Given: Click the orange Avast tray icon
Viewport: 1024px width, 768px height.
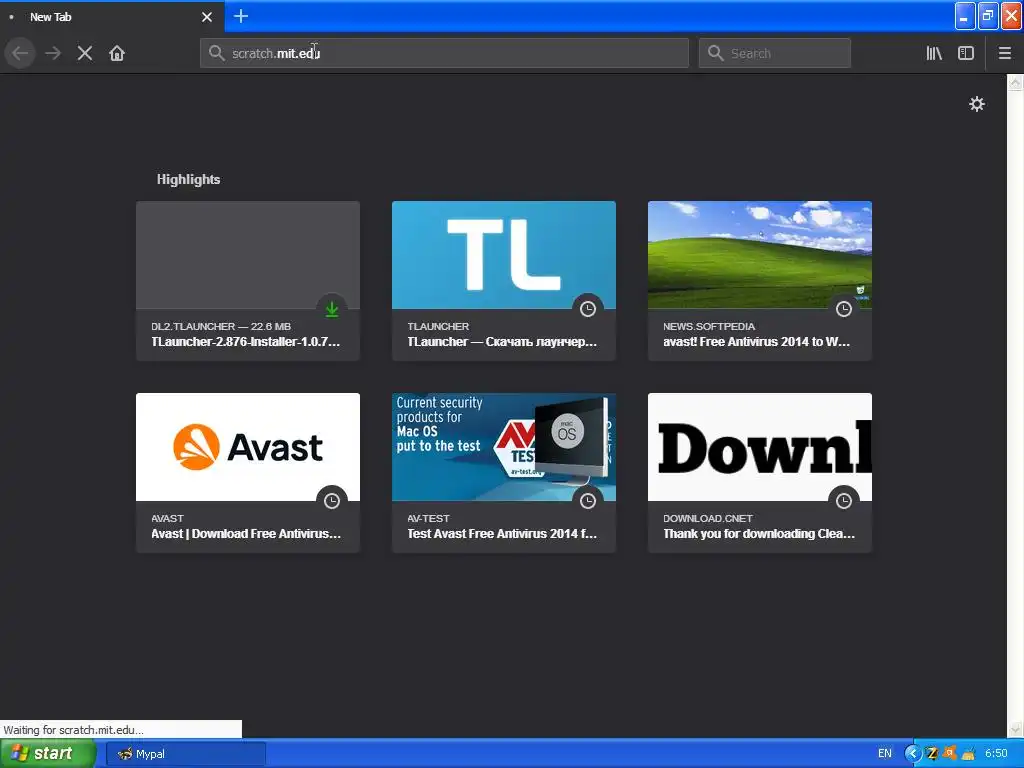Looking at the screenshot, I should pyautogui.click(x=950, y=753).
